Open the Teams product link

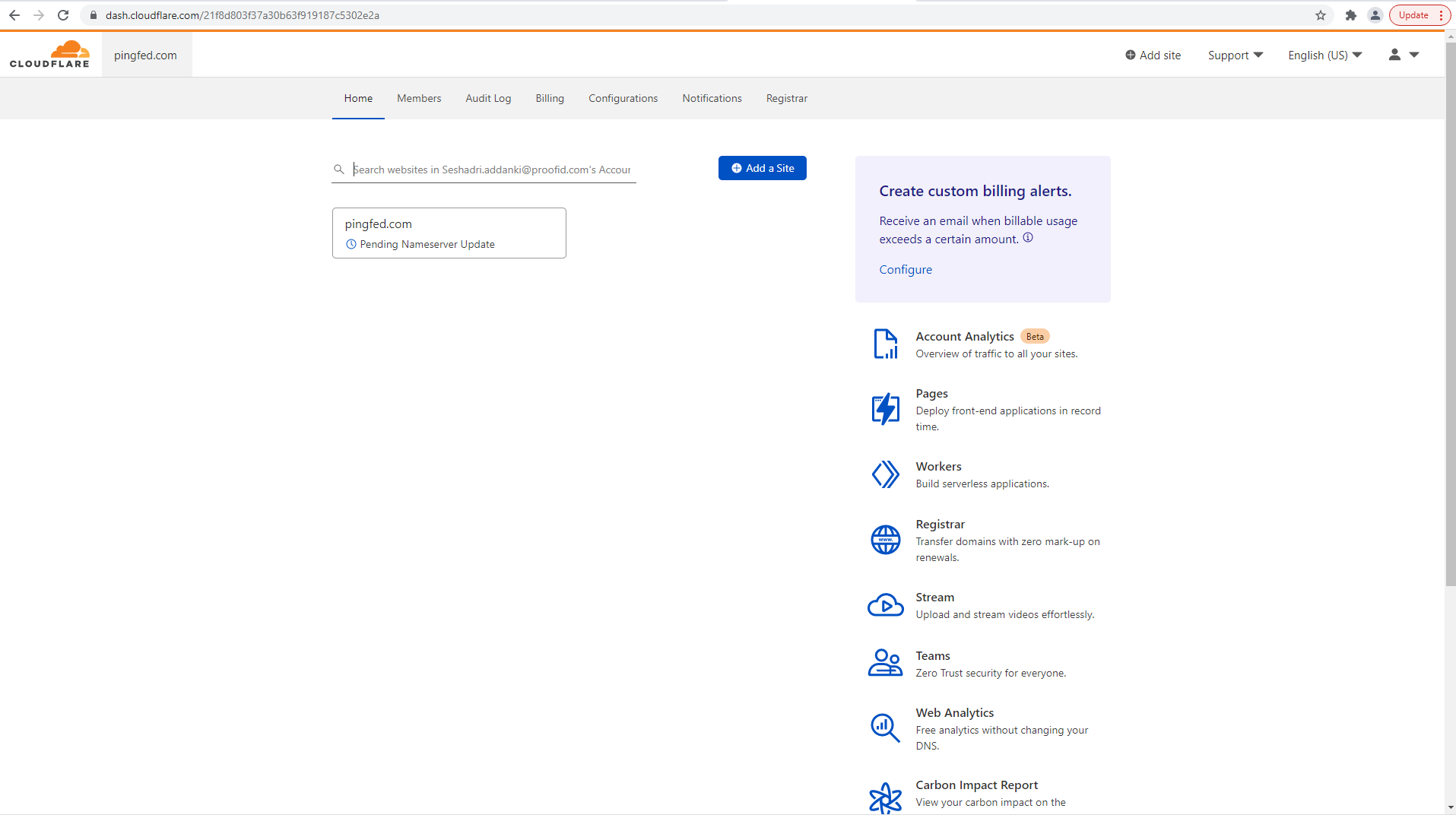click(932, 655)
